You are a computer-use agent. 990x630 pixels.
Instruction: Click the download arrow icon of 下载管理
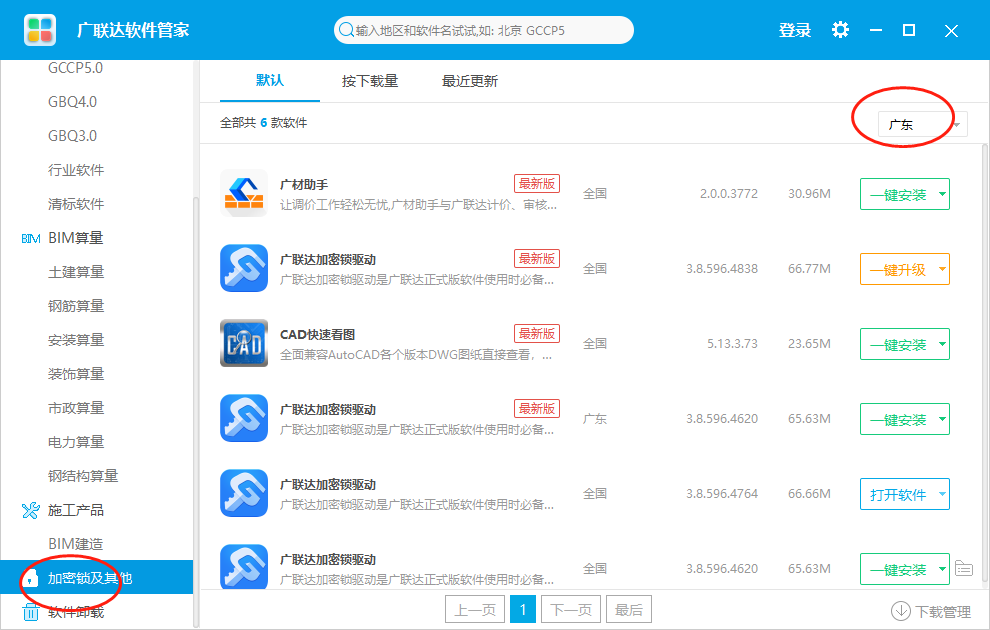900,611
